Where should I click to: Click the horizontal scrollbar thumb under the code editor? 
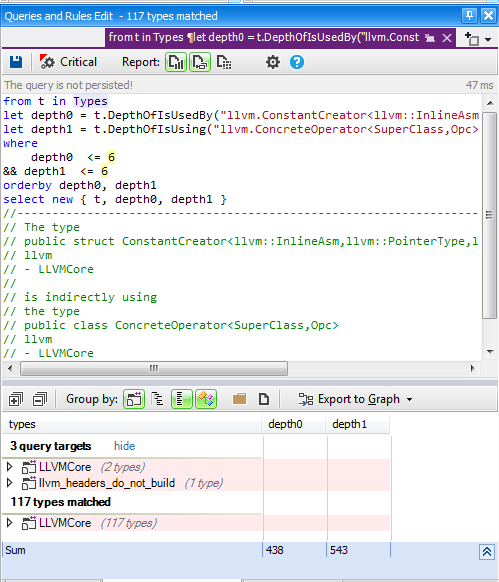point(154,369)
